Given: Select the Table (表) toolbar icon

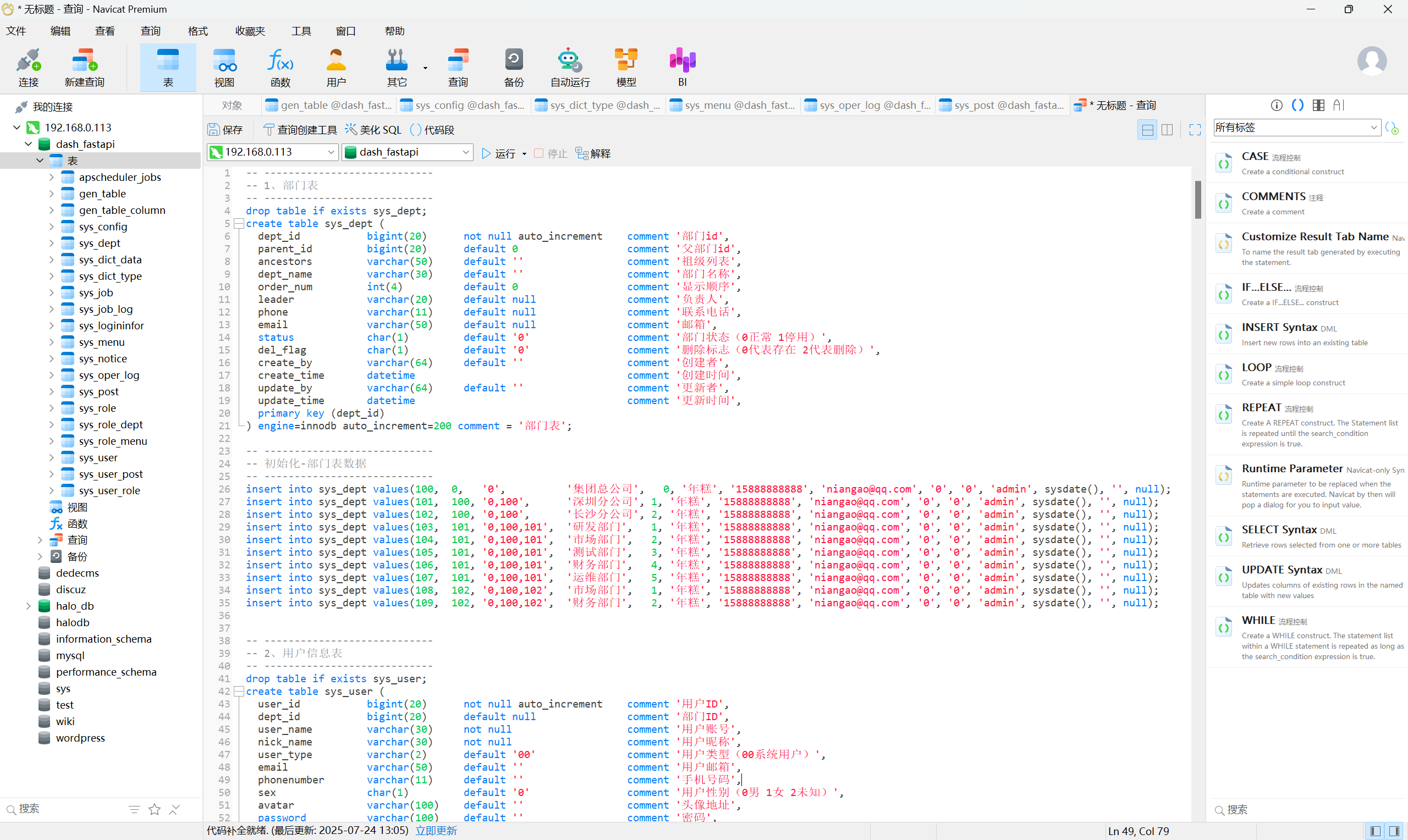Looking at the screenshot, I should [168, 68].
